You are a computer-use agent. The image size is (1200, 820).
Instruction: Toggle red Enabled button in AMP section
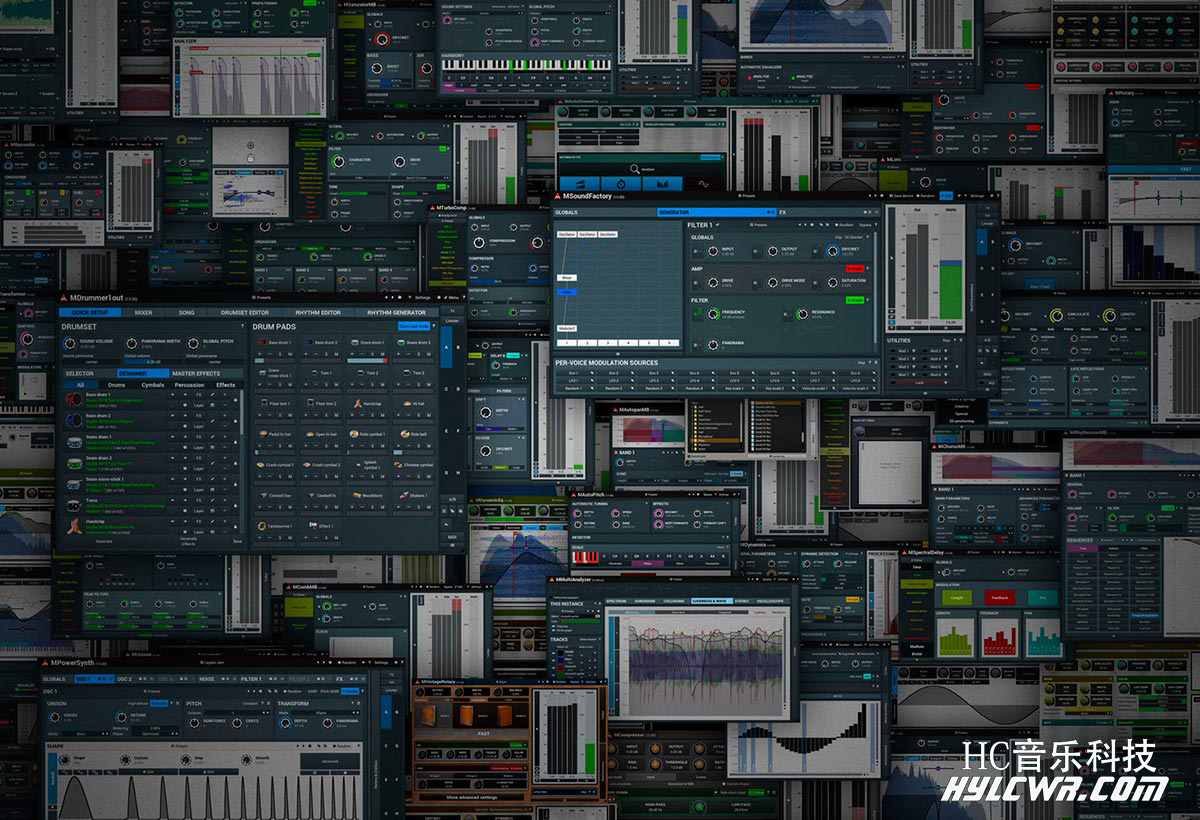(855, 268)
